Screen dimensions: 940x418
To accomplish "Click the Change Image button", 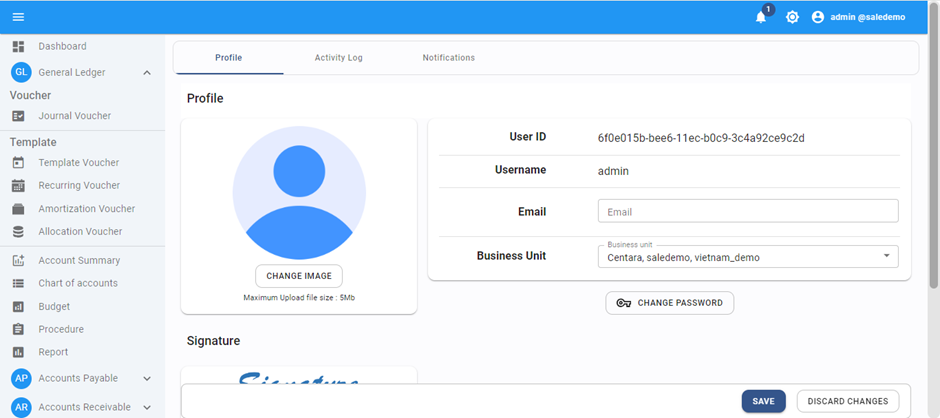I will (299, 276).
